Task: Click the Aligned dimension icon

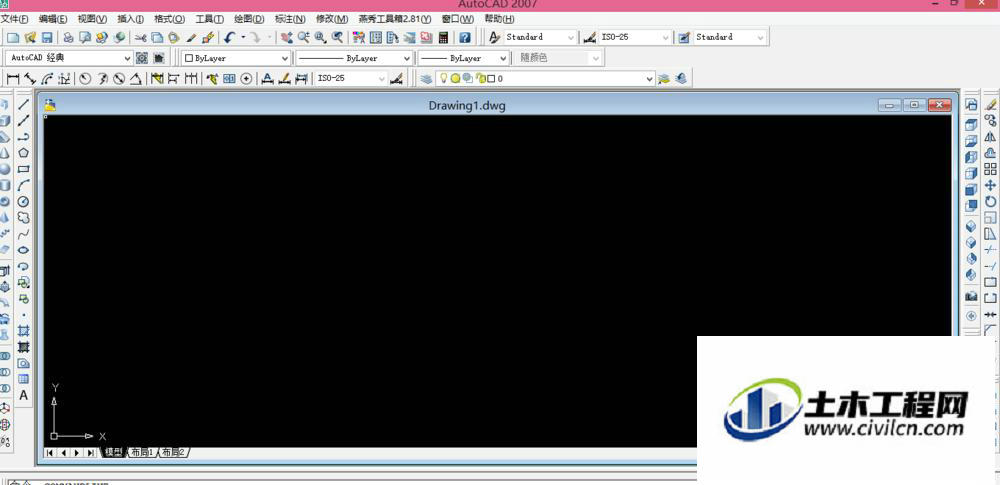Action: (x=30, y=78)
